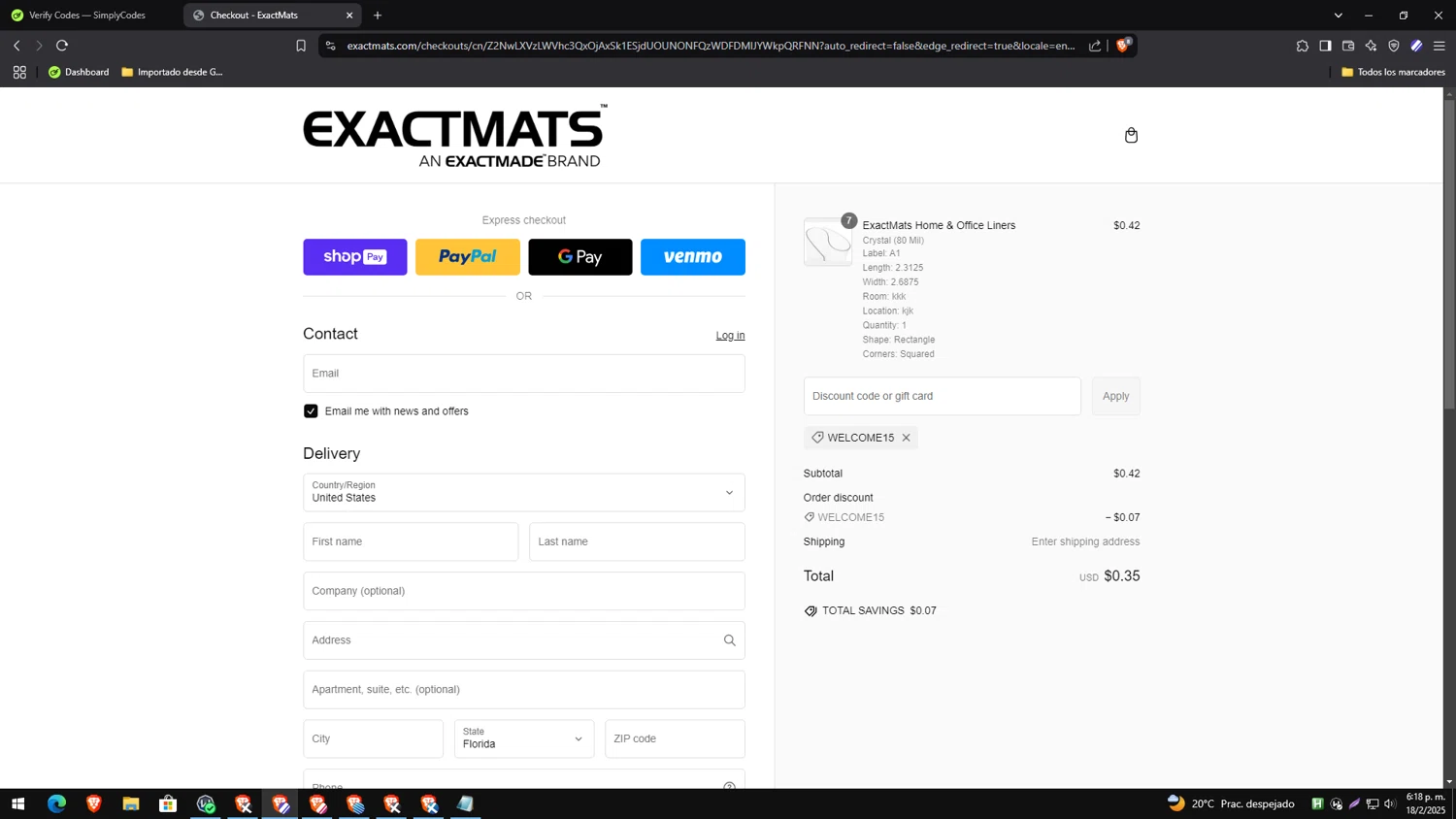Pay with Shop Pay button
Viewport: 1456px width, 819px height.
click(355, 257)
